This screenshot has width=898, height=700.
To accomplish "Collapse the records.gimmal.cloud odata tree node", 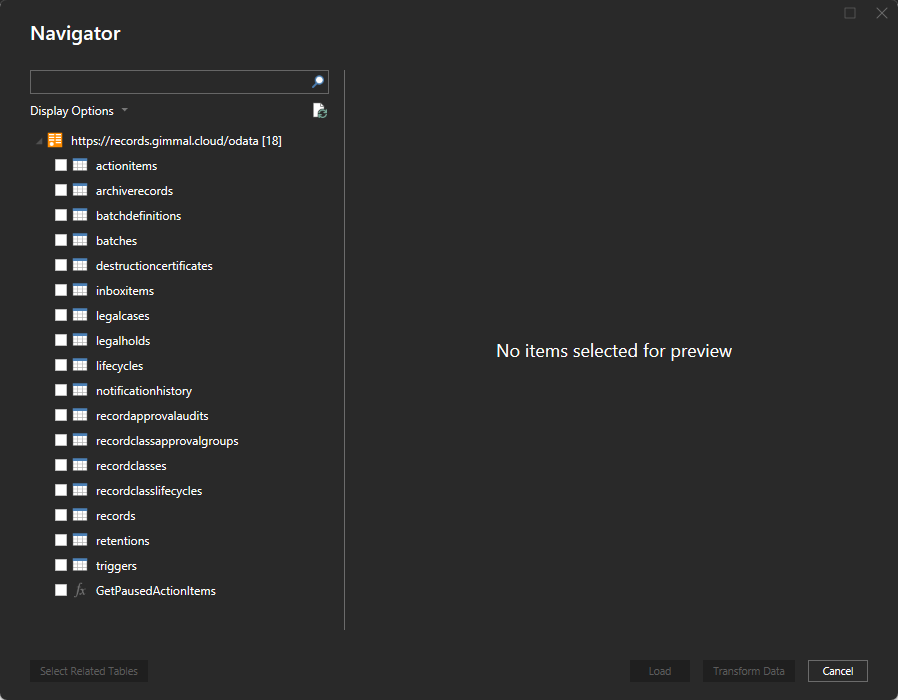I will click(x=39, y=141).
